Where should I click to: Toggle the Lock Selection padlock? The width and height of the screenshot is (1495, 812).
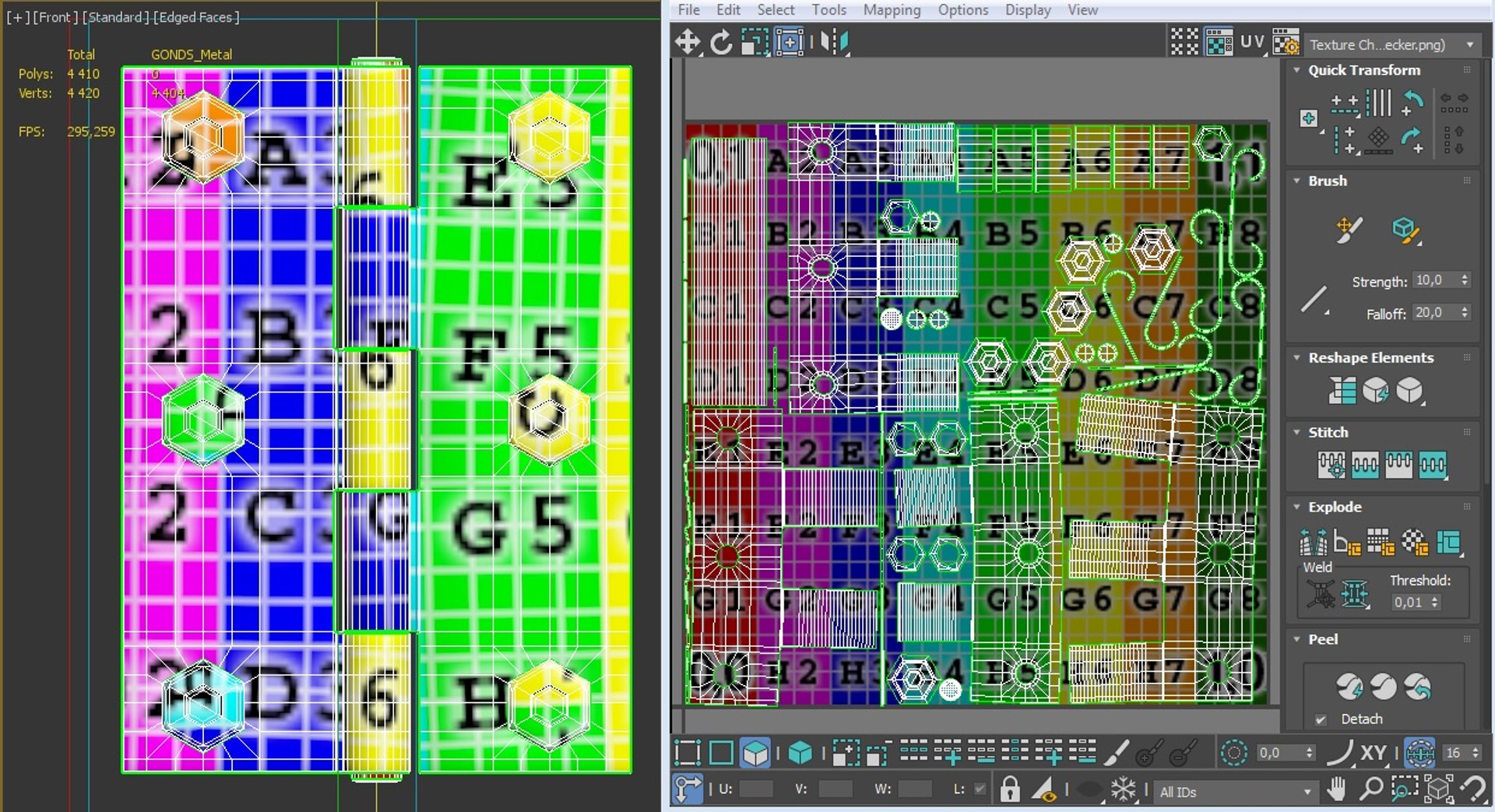tap(1010, 789)
